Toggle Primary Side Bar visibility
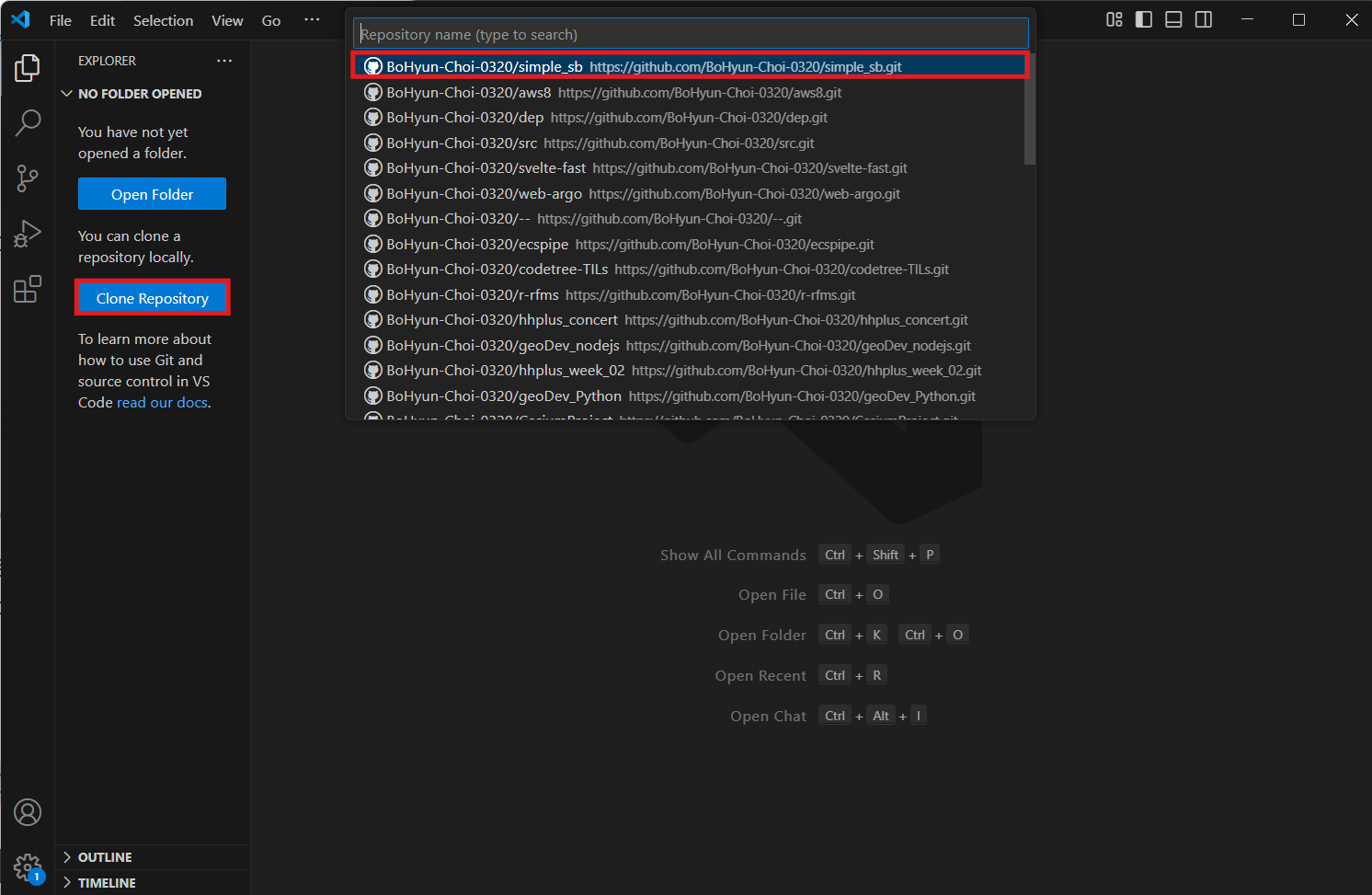The image size is (1372, 895). coord(1144,19)
